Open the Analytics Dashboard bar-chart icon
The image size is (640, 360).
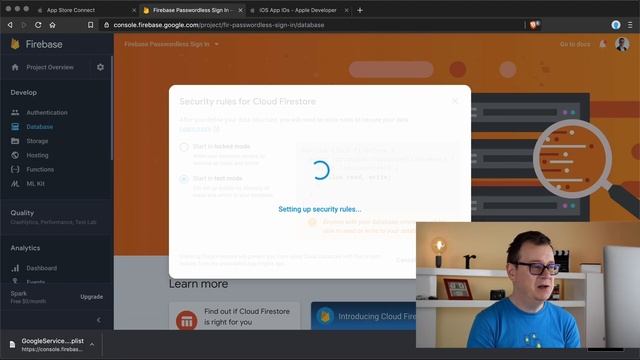click(15, 268)
